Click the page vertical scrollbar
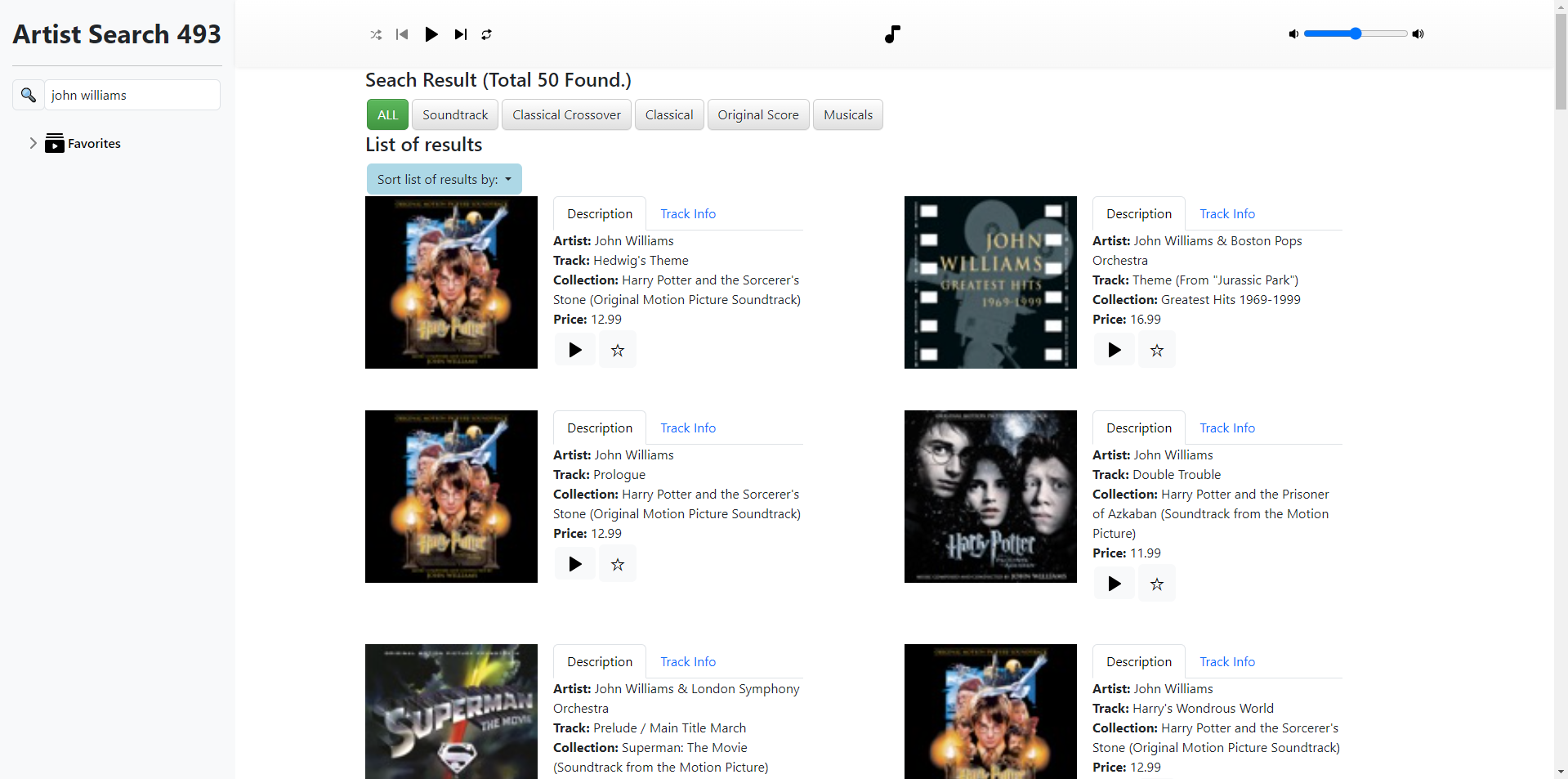The height and width of the screenshot is (779, 1568). tap(1561, 62)
